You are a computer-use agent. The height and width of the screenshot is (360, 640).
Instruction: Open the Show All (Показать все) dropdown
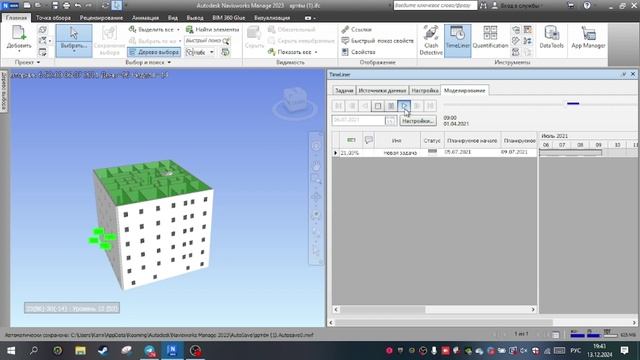316,52
